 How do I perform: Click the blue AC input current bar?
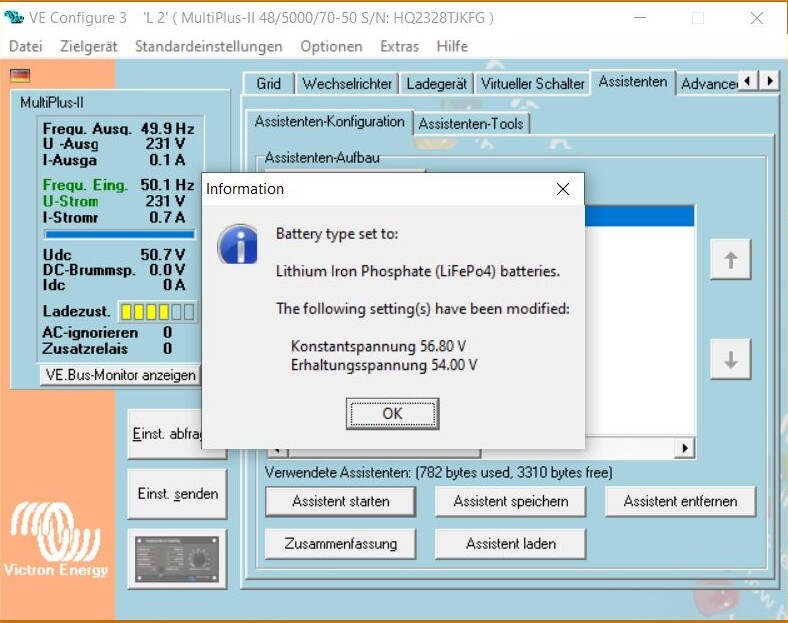(120, 234)
